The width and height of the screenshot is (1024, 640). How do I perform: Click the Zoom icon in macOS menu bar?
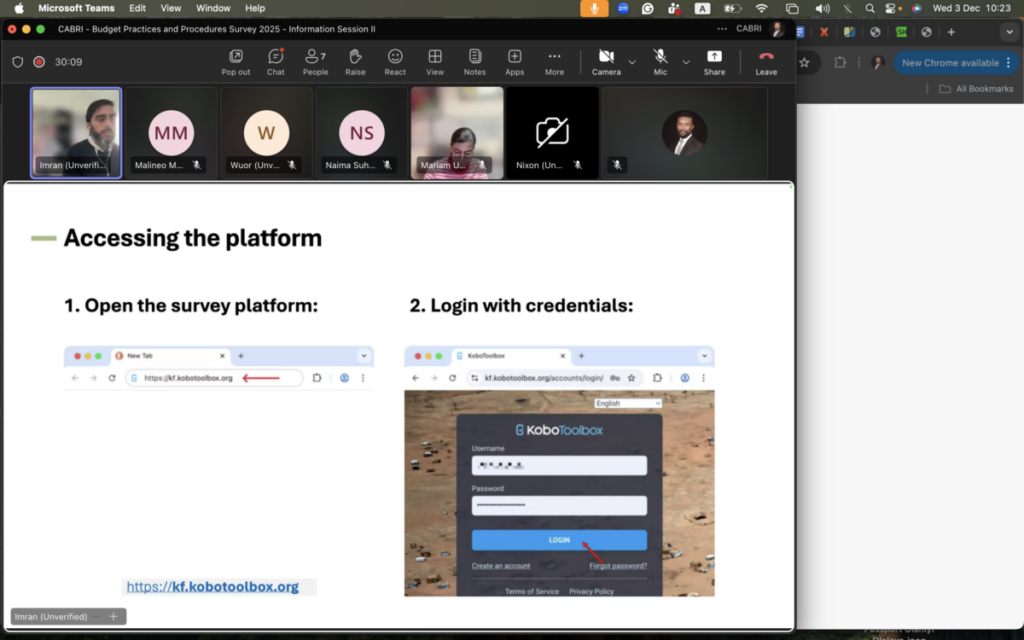[x=623, y=8]
